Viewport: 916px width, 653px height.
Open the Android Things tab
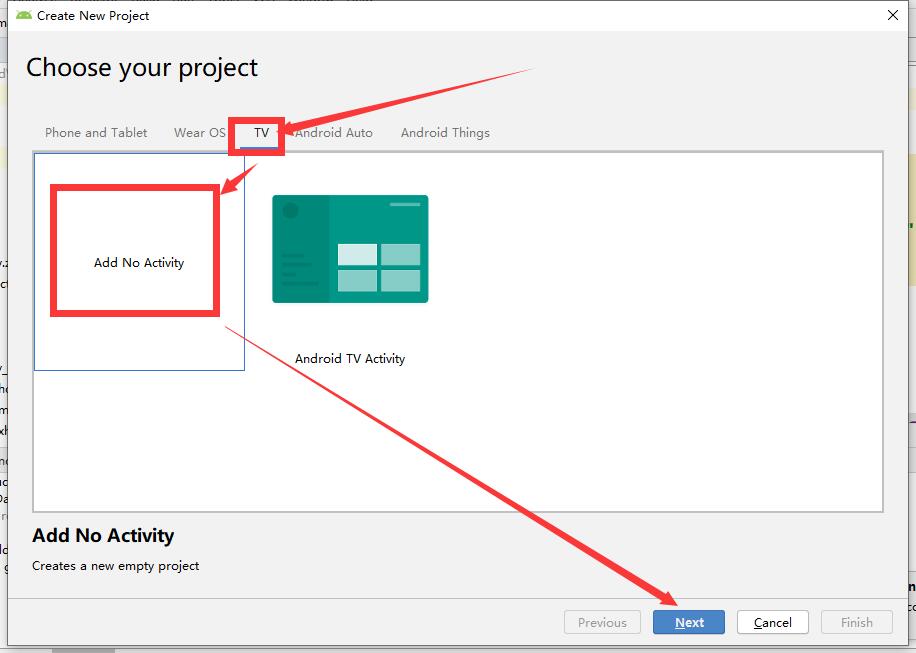[445, 133]
